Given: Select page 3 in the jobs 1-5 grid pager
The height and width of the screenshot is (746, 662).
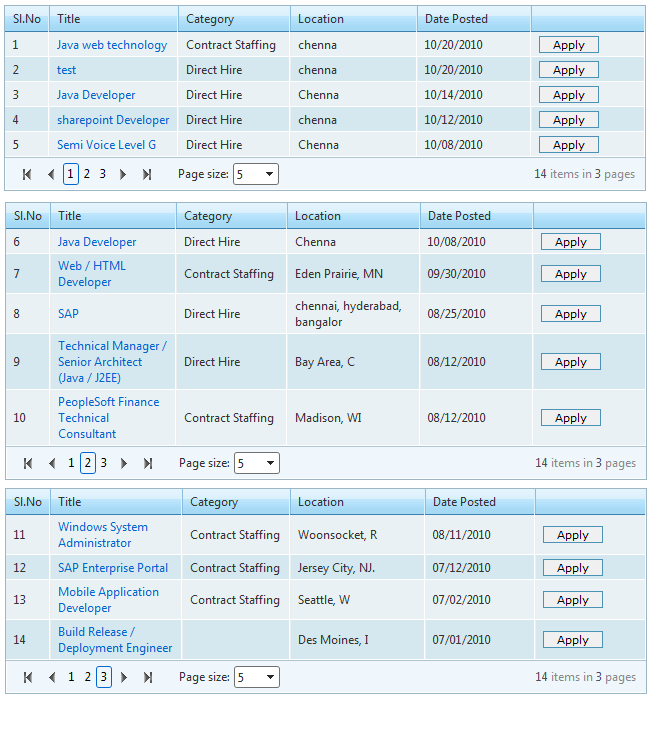Looking at the screenshot, I should coord(102,174).
